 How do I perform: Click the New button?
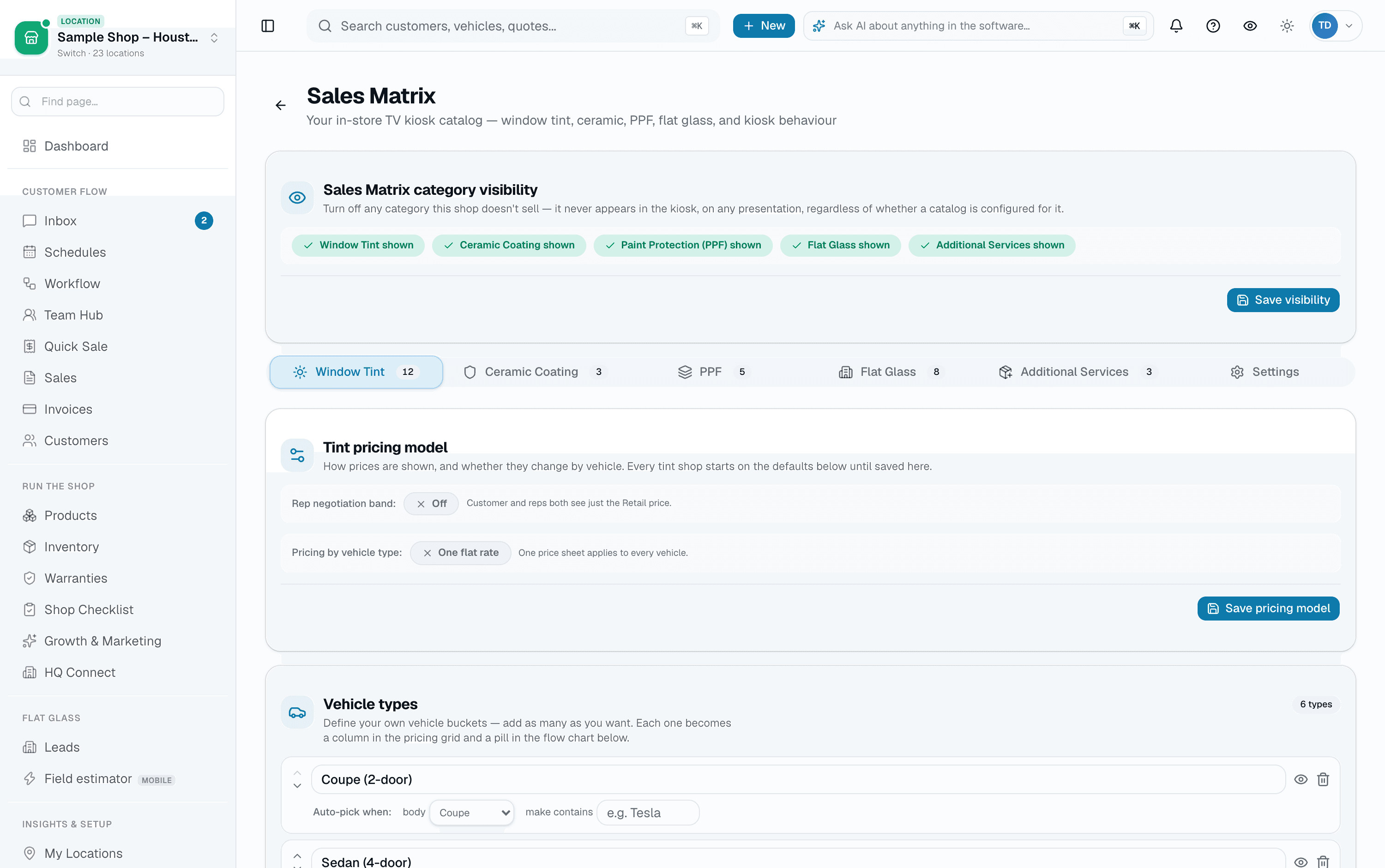pyautogui.click(x=764, y=26)
